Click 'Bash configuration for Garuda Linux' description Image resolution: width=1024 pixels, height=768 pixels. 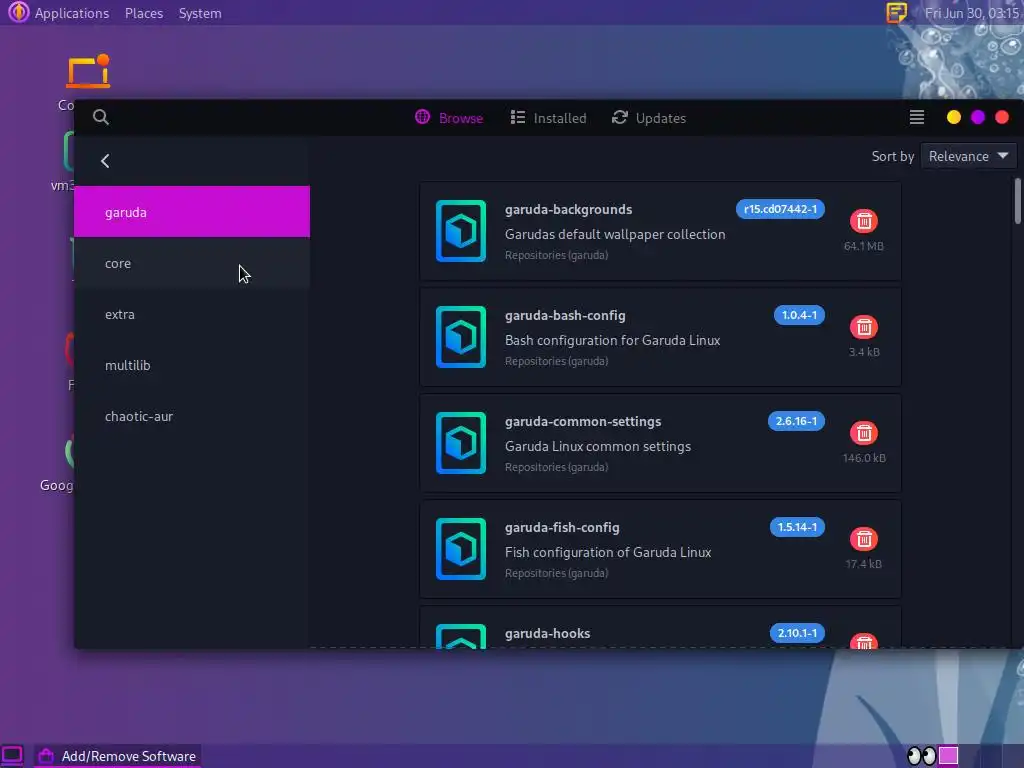pos(612,340)
